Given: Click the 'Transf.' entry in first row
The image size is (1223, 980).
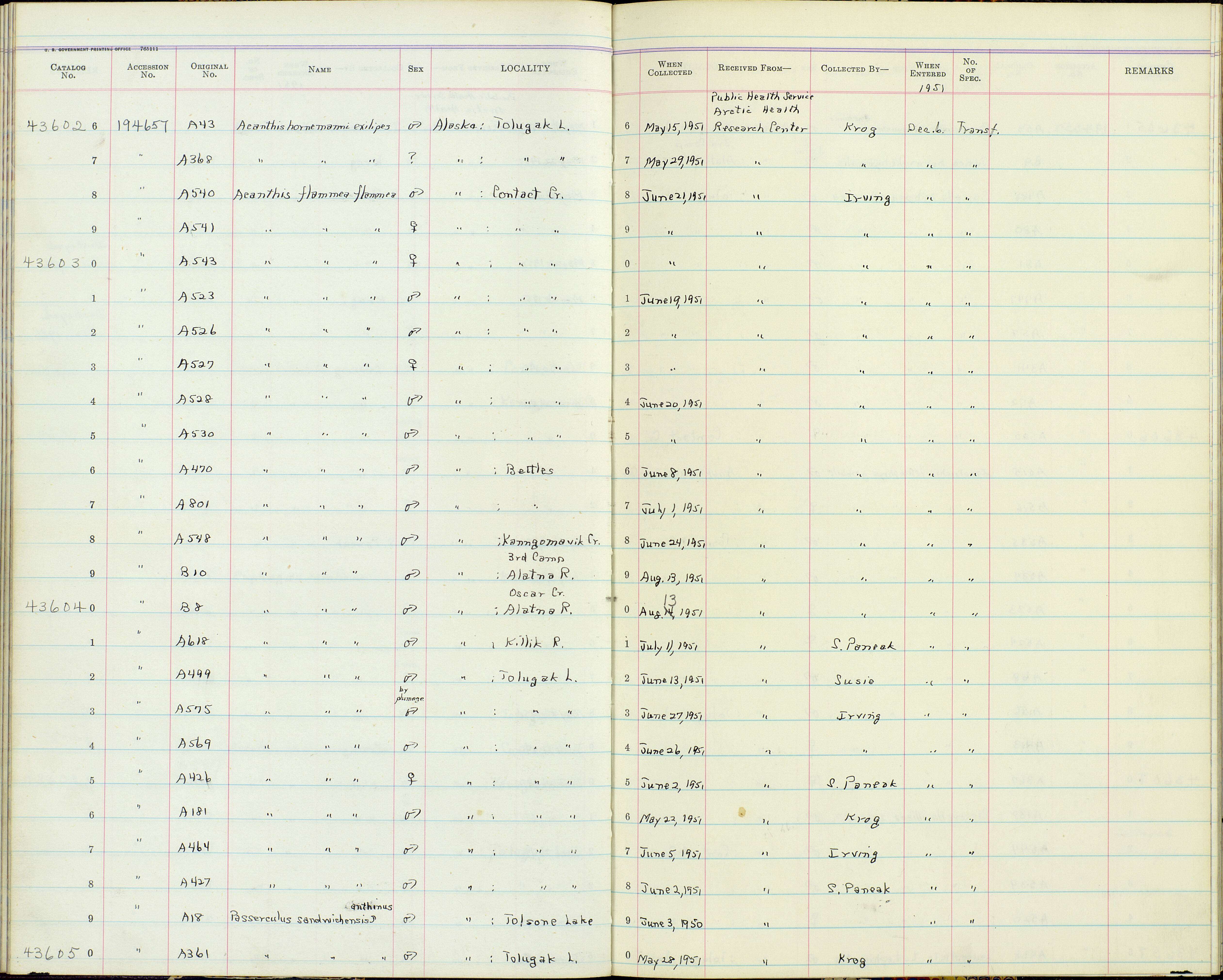Looking at the screenshot, I should 979,129.
